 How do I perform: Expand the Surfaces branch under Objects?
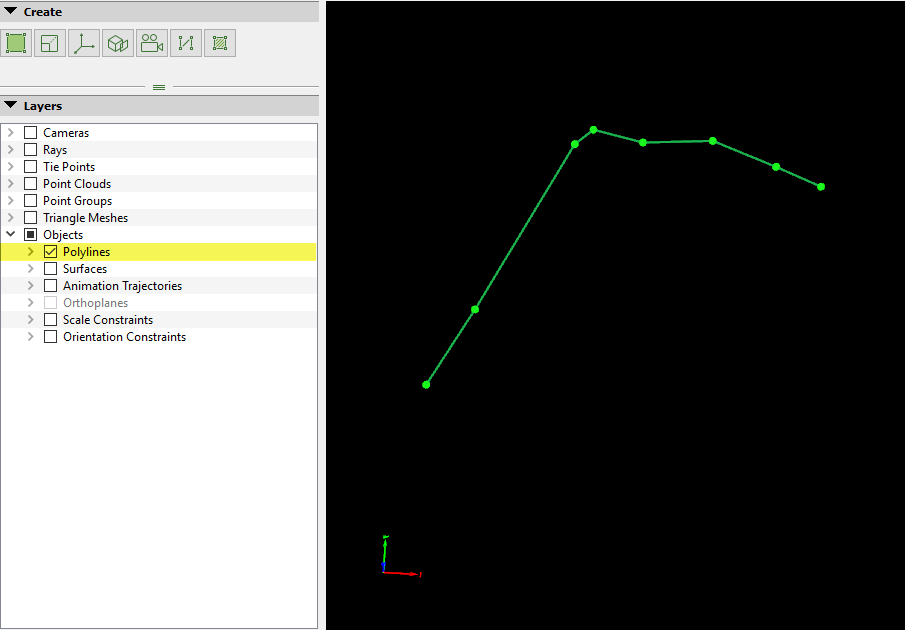tap(29, 268)
